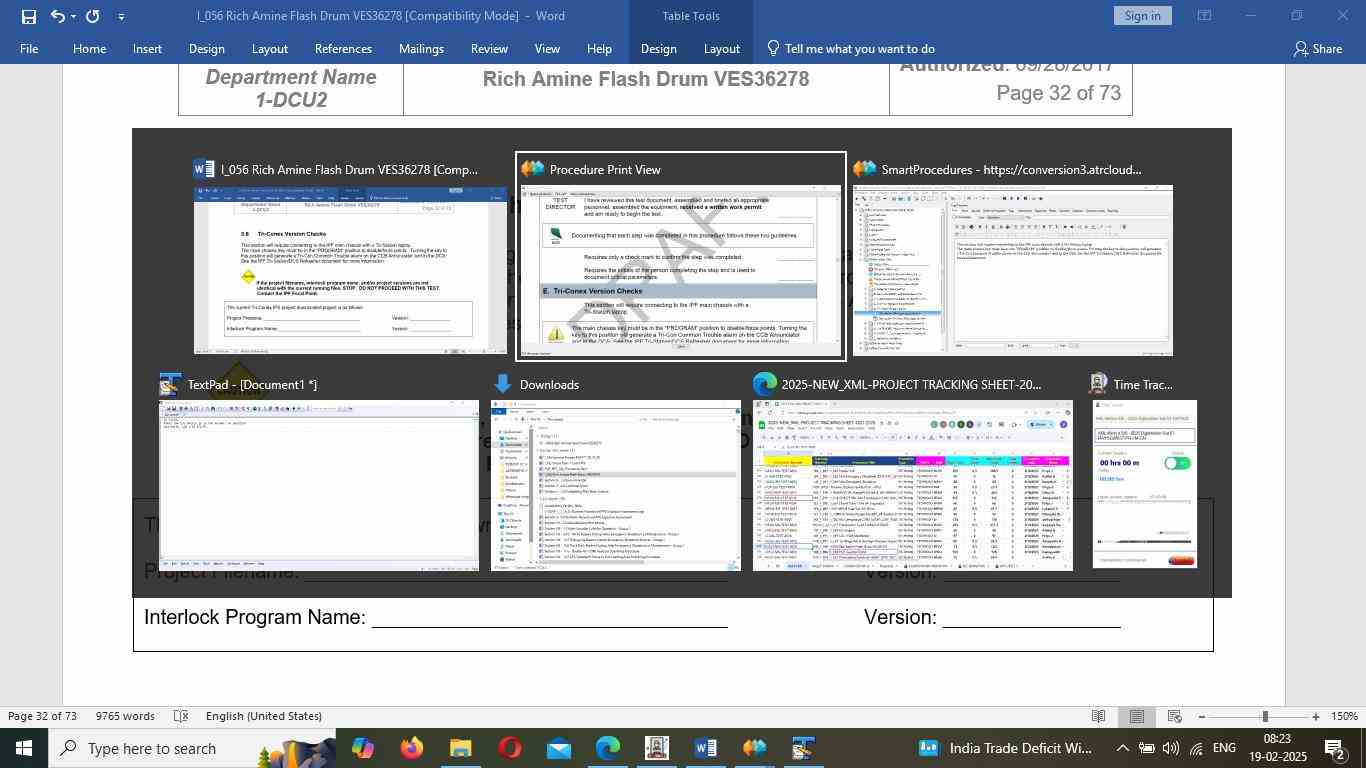Select Downloads folder window thumbnail
Screen dimensions: 1366x768
pos(616,486)
